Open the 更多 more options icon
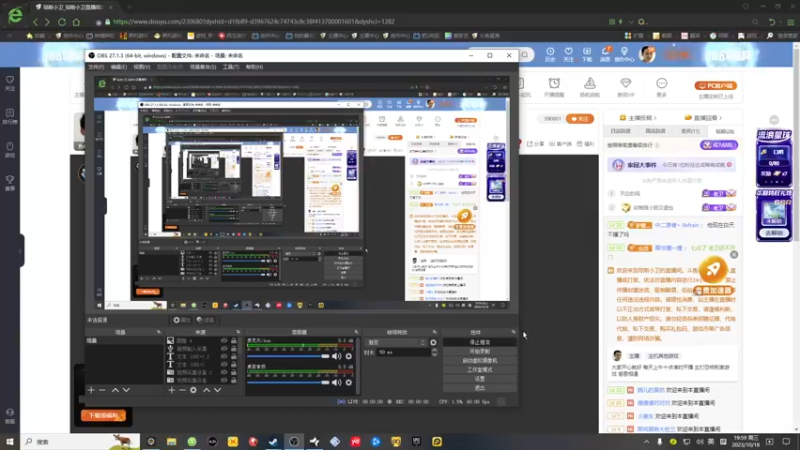This screenshot has height=450, width=800. tap(662, 87)
